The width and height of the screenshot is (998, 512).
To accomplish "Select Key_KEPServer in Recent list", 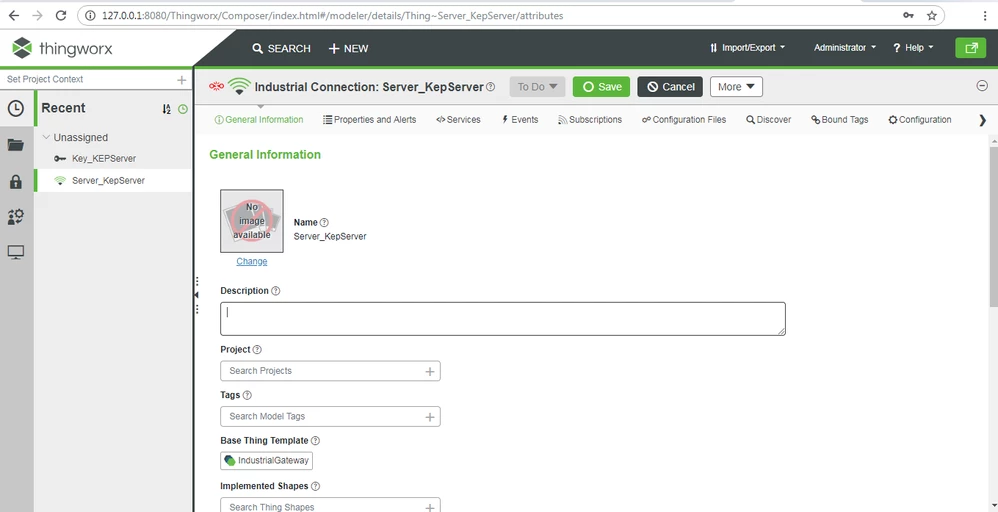I will [104, 159].
